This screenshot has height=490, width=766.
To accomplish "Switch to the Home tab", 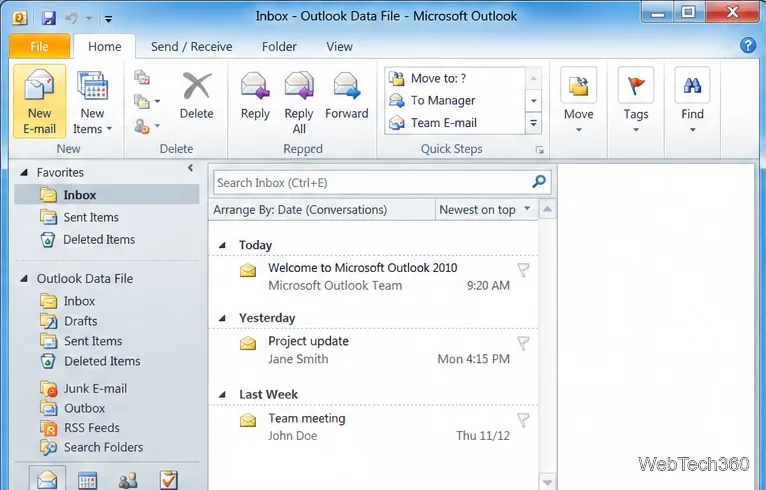I will 105,46.
